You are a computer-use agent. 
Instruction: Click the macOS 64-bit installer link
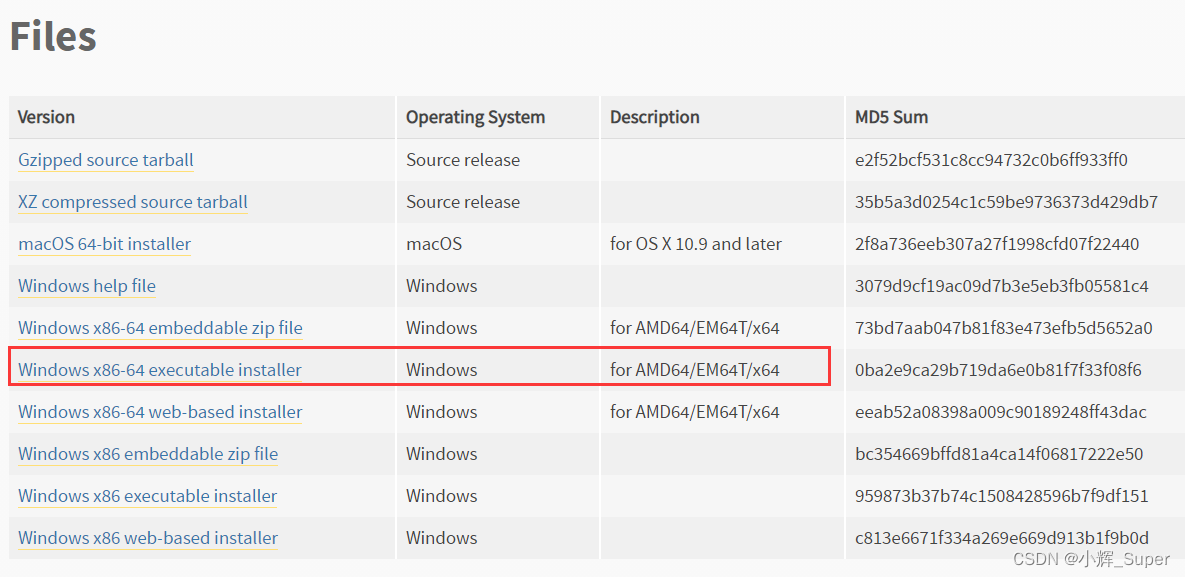click(104, 244)
